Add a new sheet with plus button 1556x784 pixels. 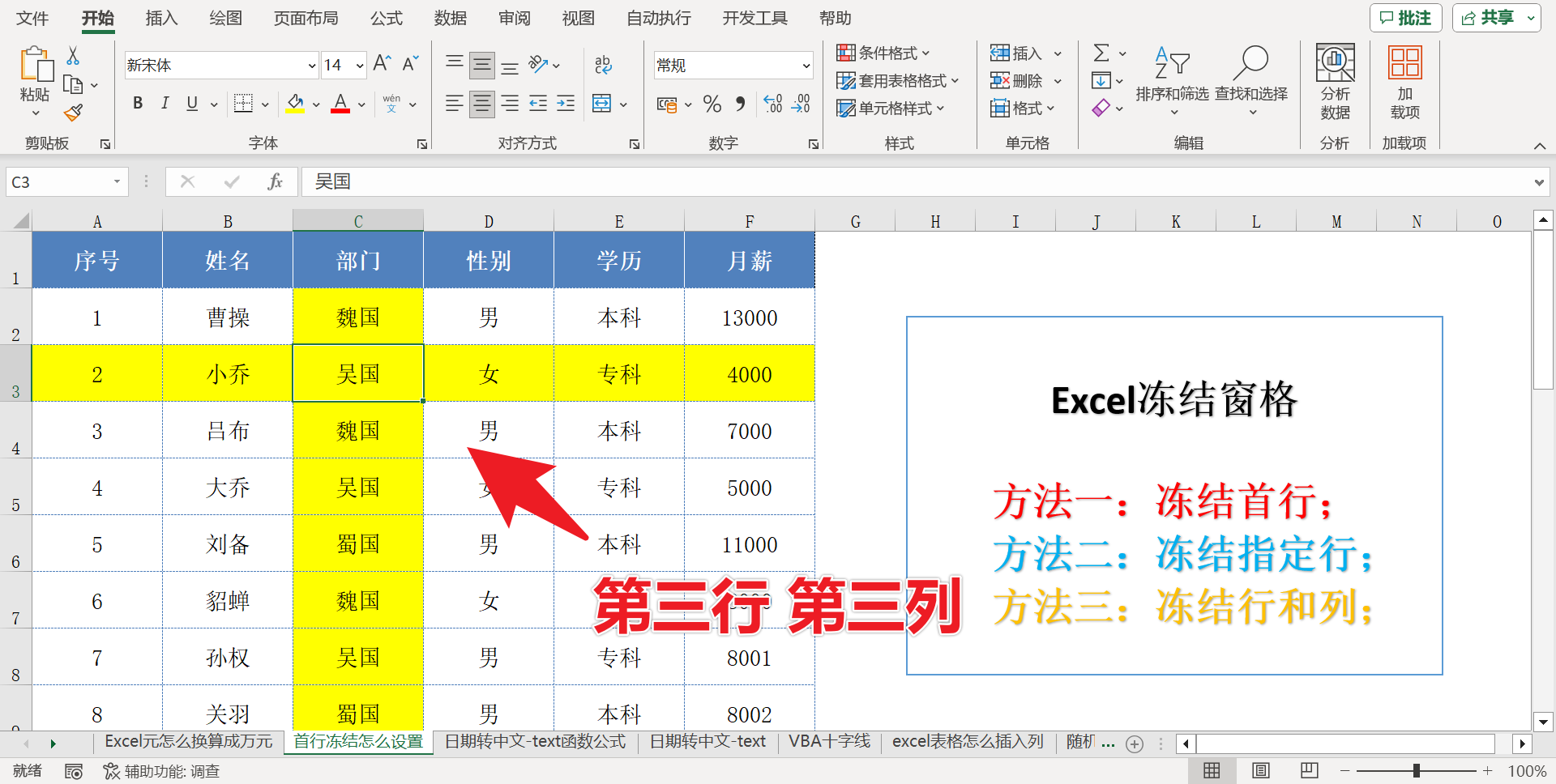coord(1135,744)
